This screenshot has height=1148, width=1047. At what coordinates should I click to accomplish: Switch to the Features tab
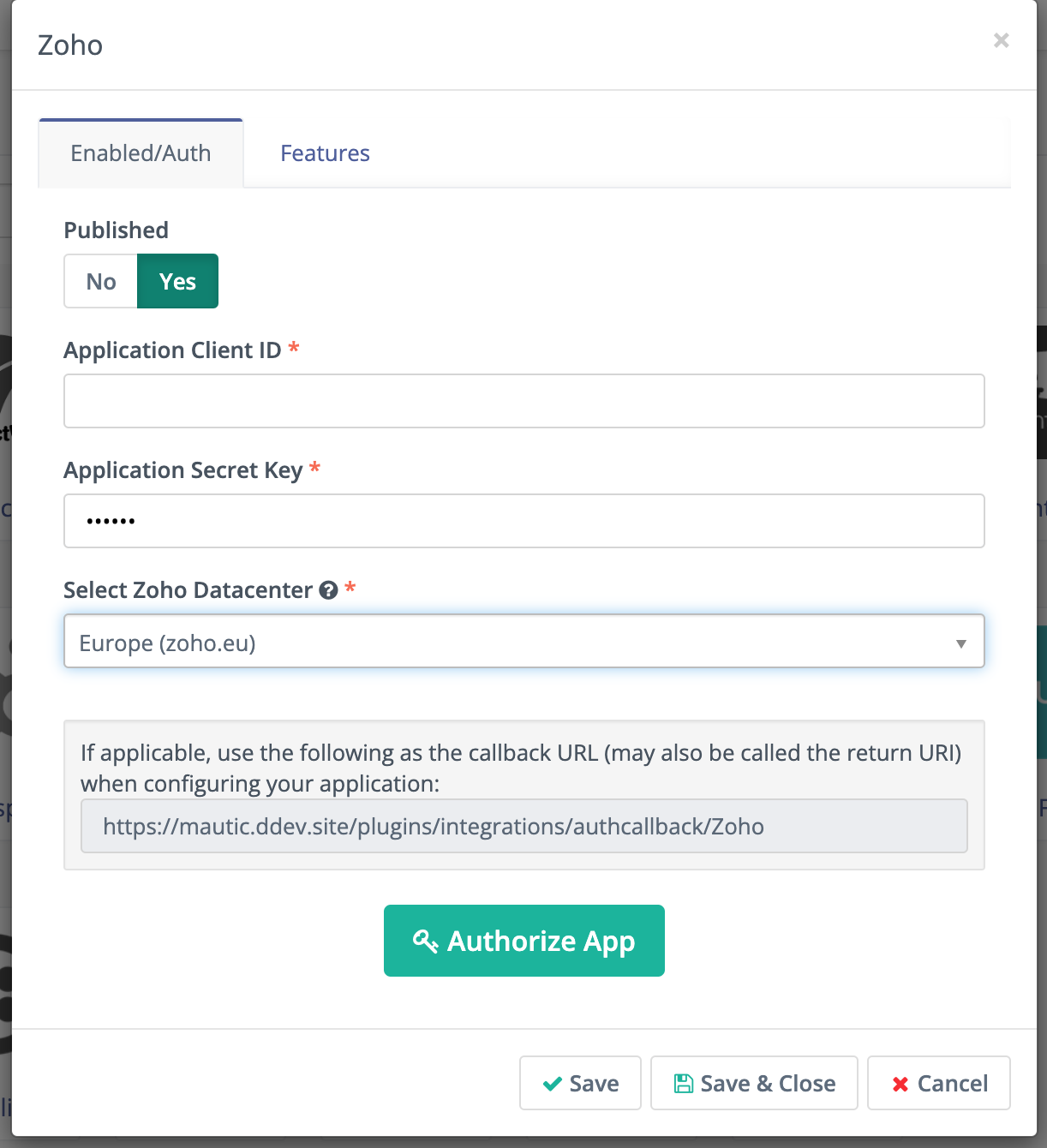(325, 153)
